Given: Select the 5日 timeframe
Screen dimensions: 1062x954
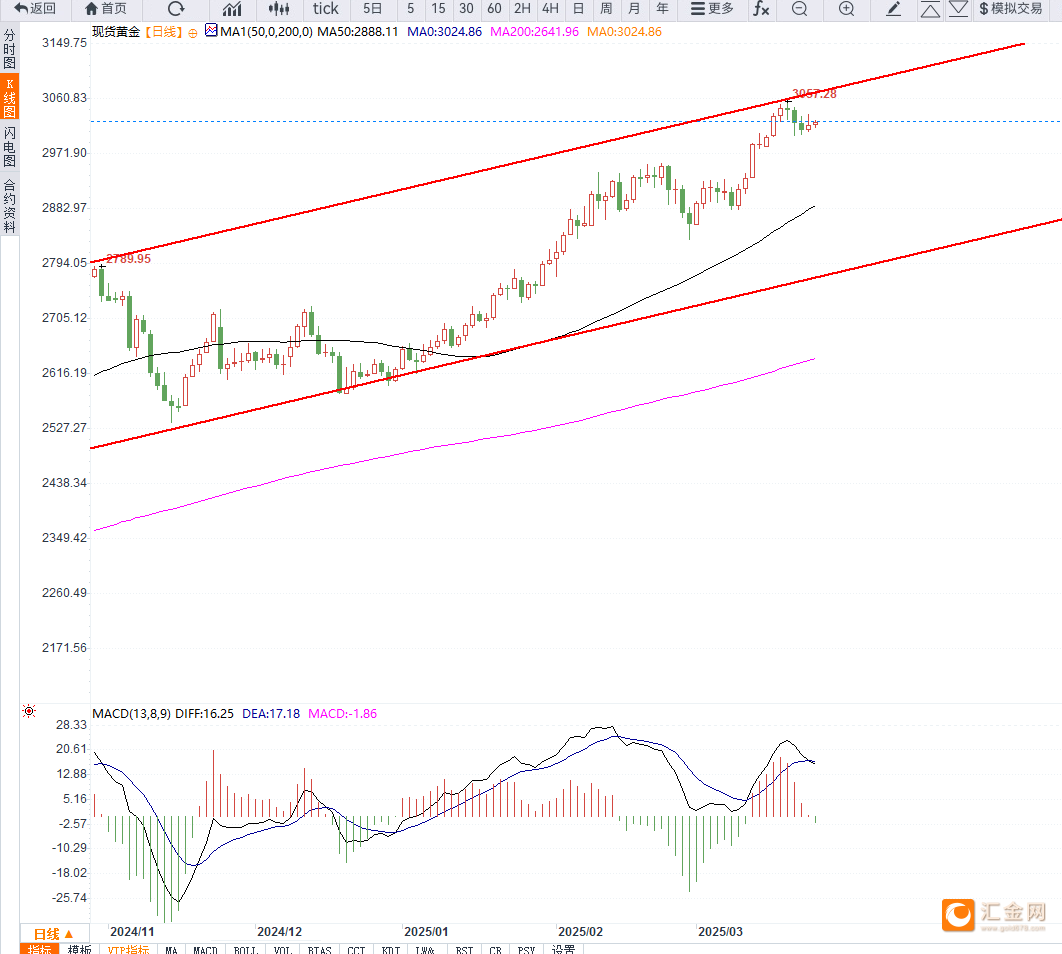Looking at the screenshot, I should pyautogui.click(x=373, y=9).
